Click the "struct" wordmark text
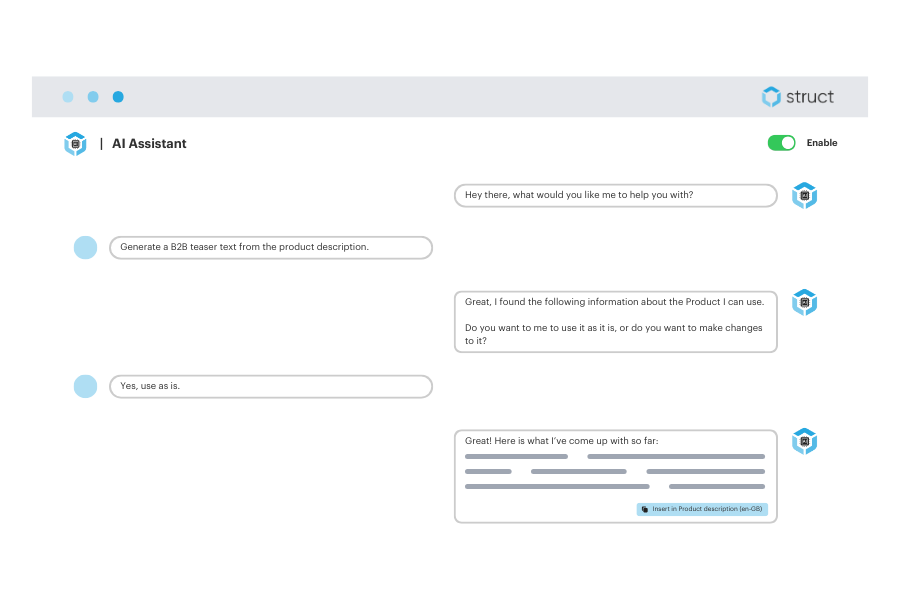Viewport: 900px width, 600px height. 810,97
